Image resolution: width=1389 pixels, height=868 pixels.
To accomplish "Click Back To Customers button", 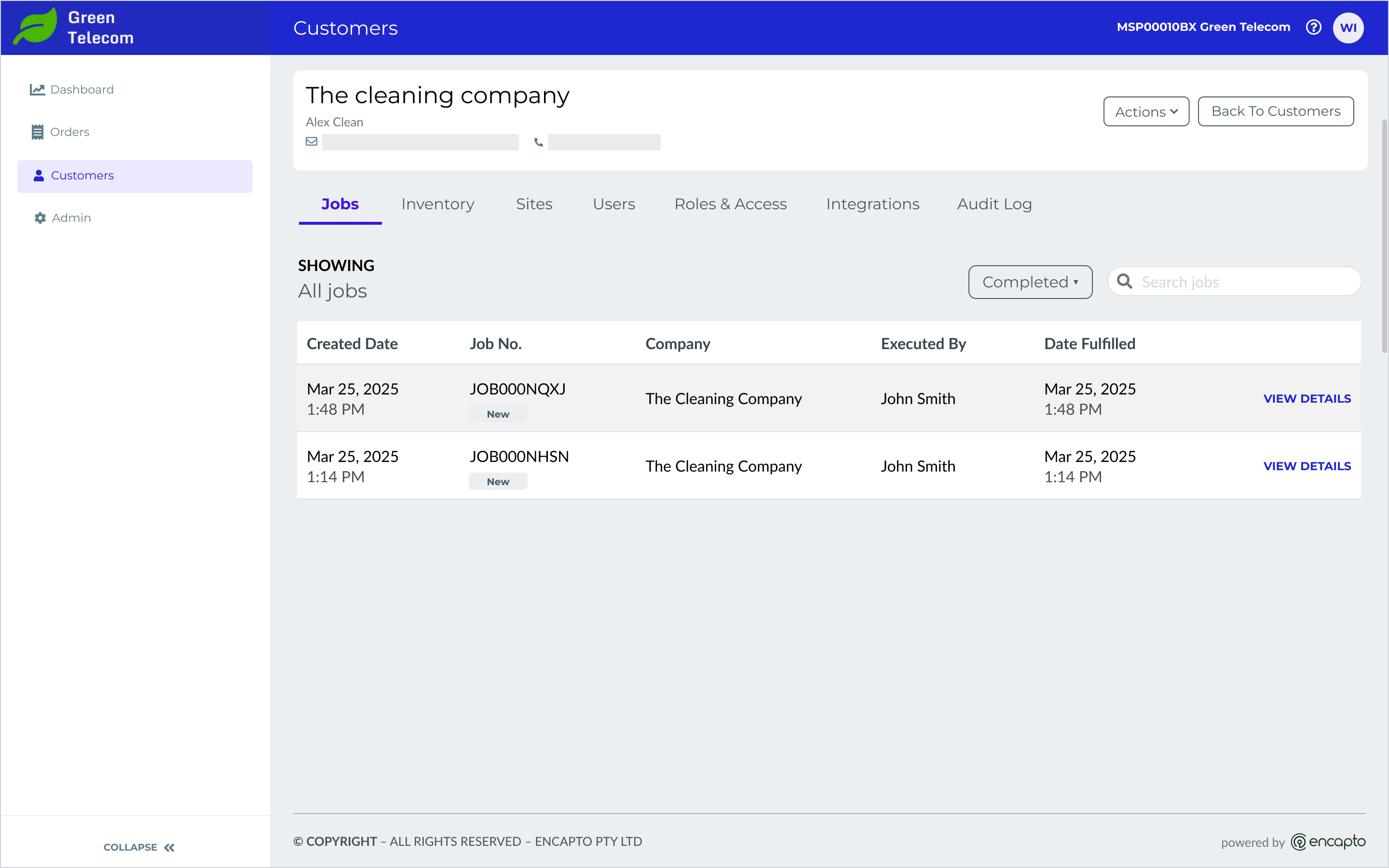I will (x=1275, y=111).
